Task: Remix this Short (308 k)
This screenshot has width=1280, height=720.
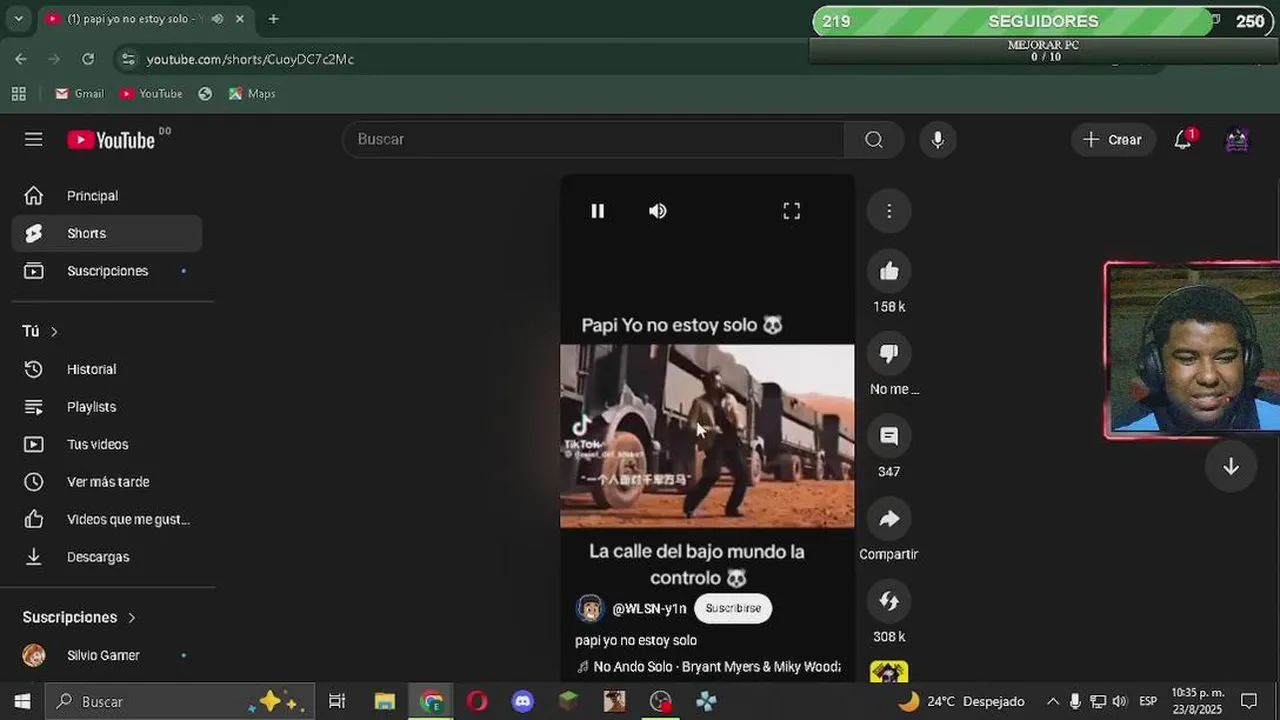Action: [889, 601]
